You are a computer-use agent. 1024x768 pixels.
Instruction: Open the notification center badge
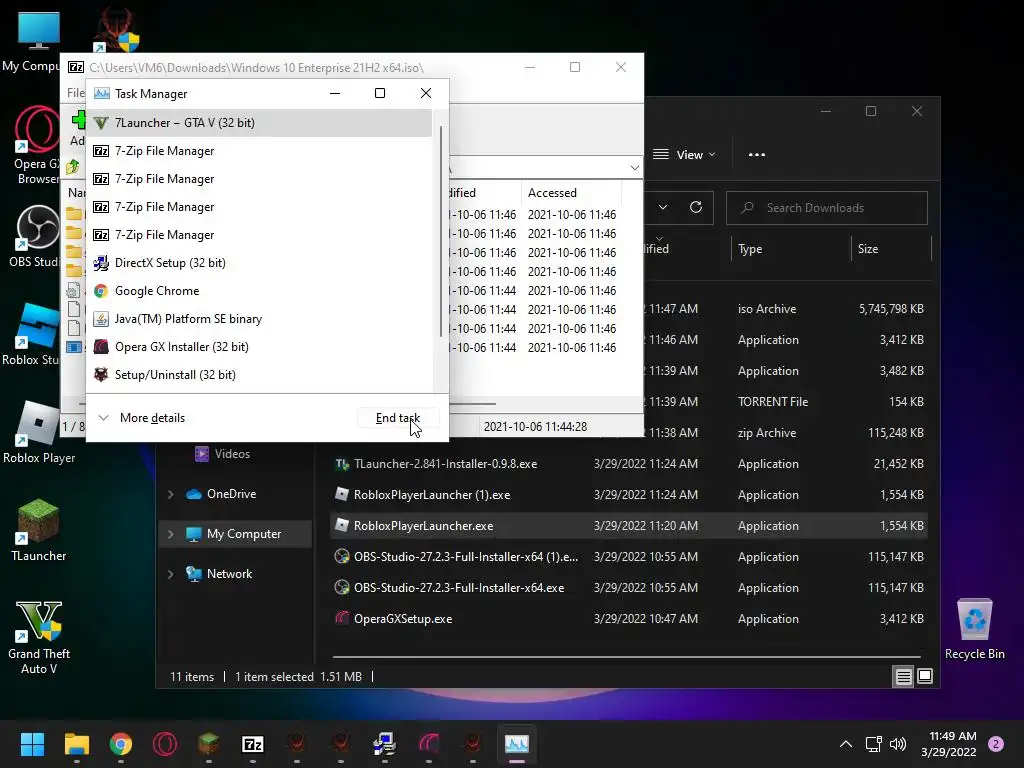click(x=996, y=744)
